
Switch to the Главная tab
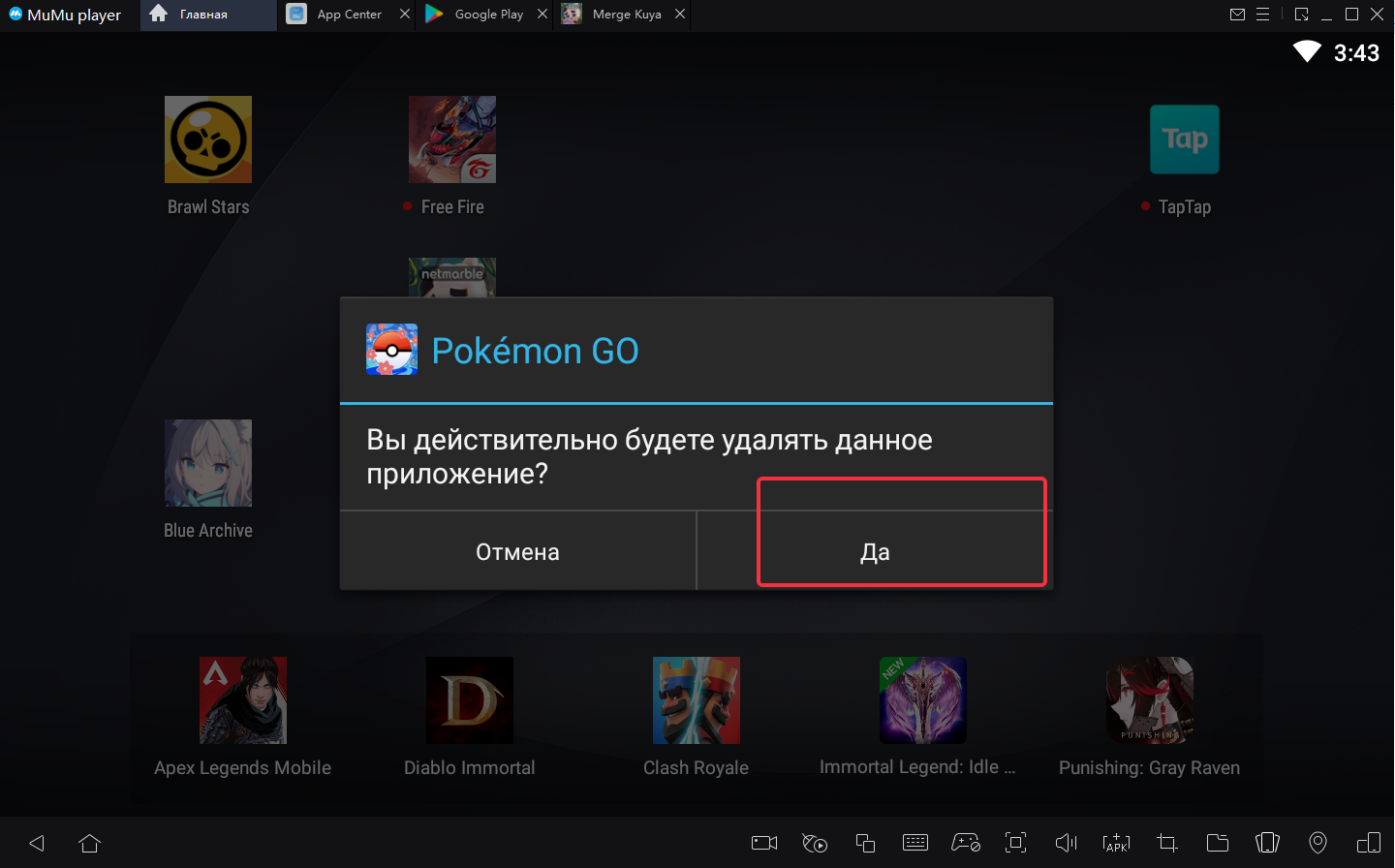(208, 15)
